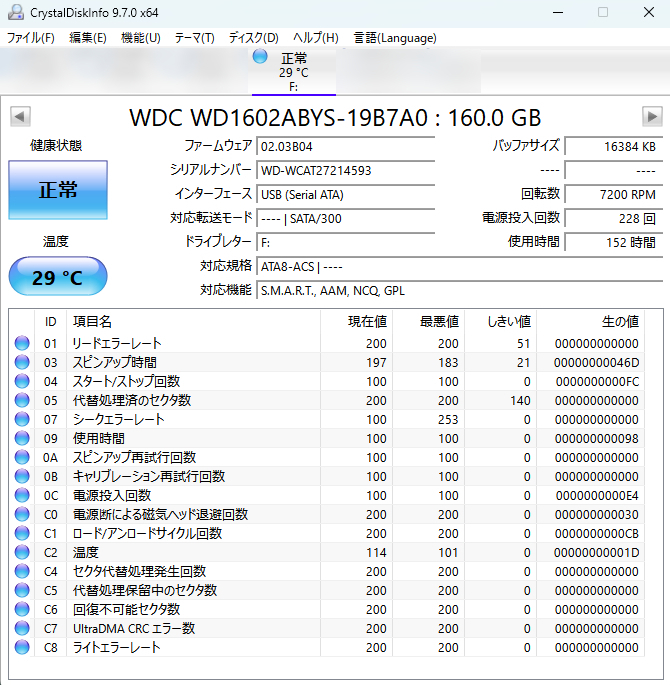Click status orb for ライトエラーレート row
This screenshot has width=670, height=685.
pos(22,648)
